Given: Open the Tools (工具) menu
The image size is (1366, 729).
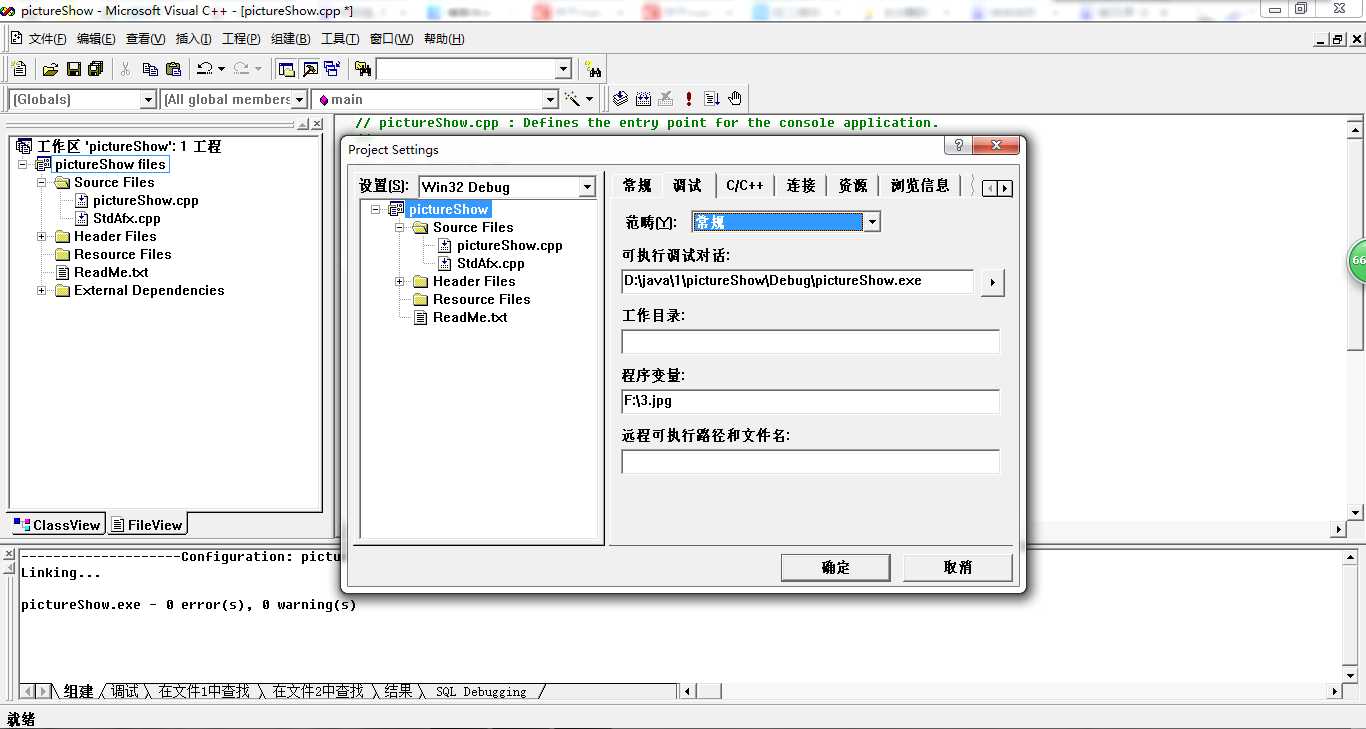Looking at the screenshot, I should pos(339,39).
